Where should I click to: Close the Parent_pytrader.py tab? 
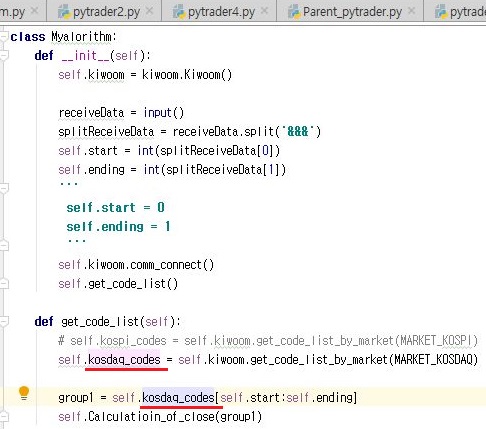pyautogui.click(x=411, y=11)
